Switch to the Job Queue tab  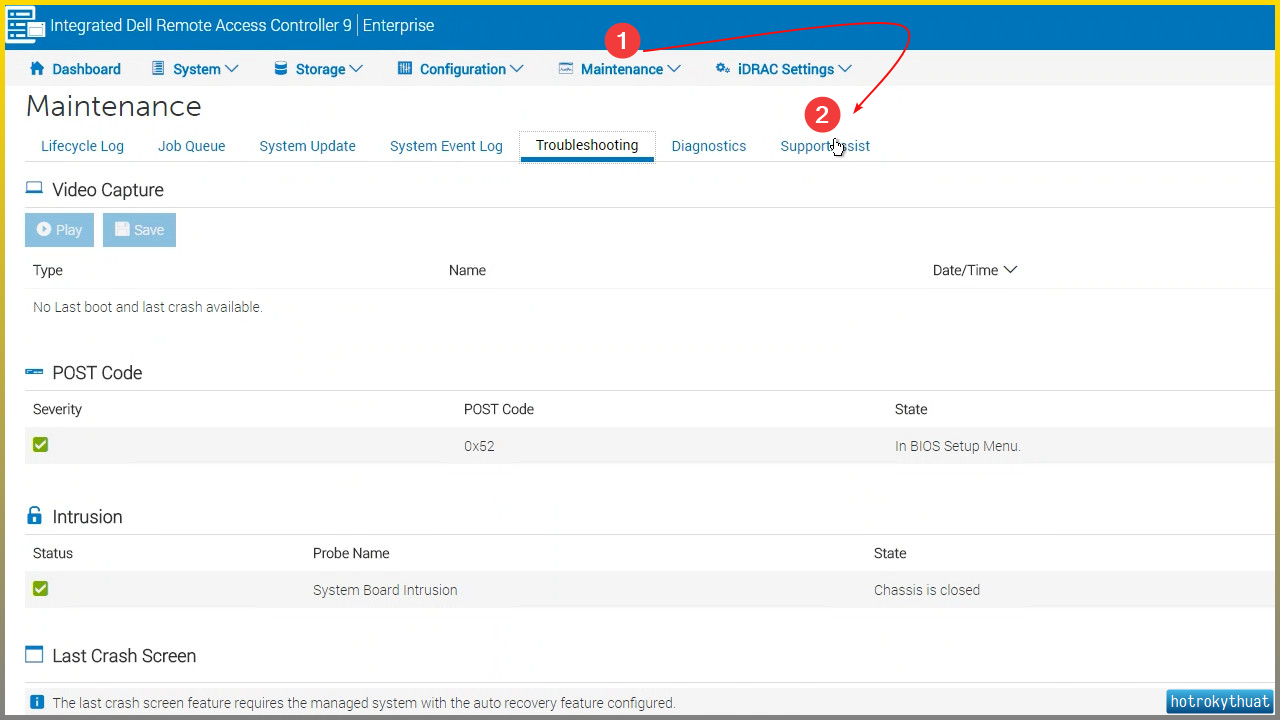point(192,146)
